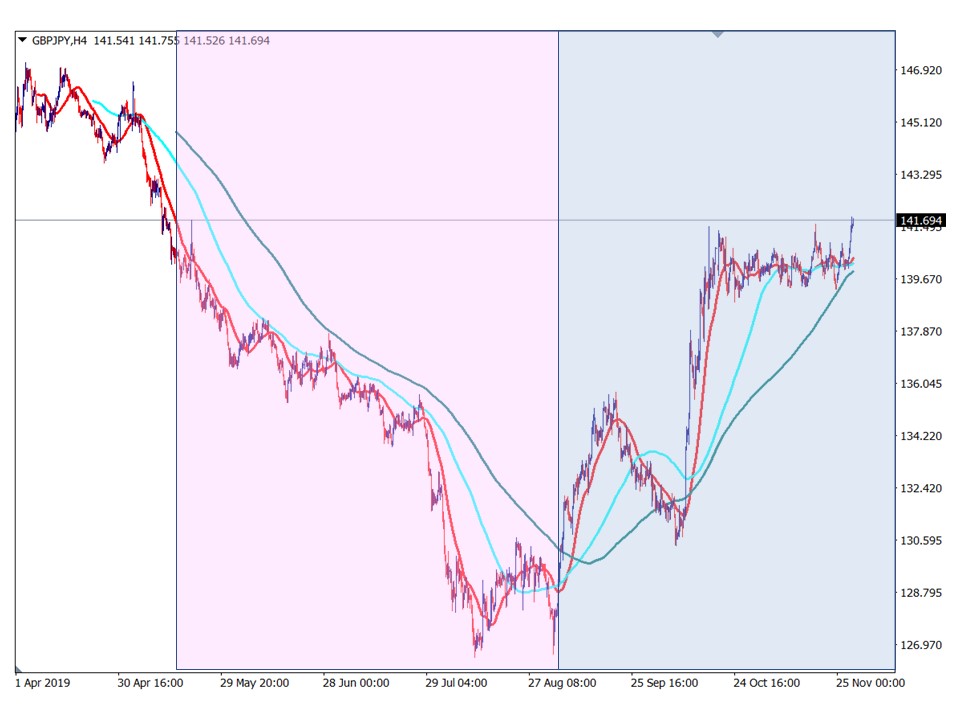Screen dimensions: 960x720
Task: Click the small triangle in bottom-left chart corner
Action: point(19,668)
